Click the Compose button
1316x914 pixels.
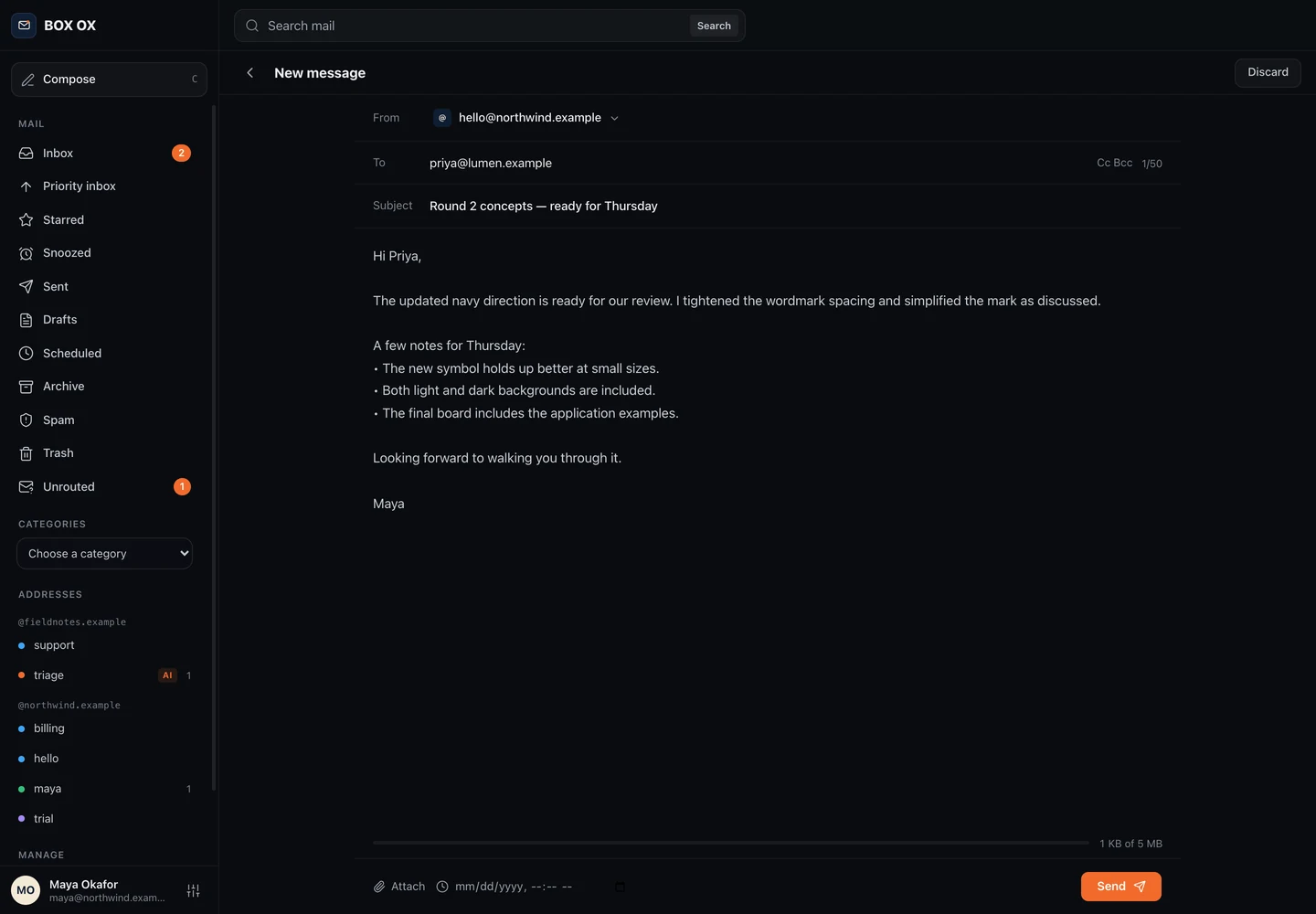(x=109, y=80)
